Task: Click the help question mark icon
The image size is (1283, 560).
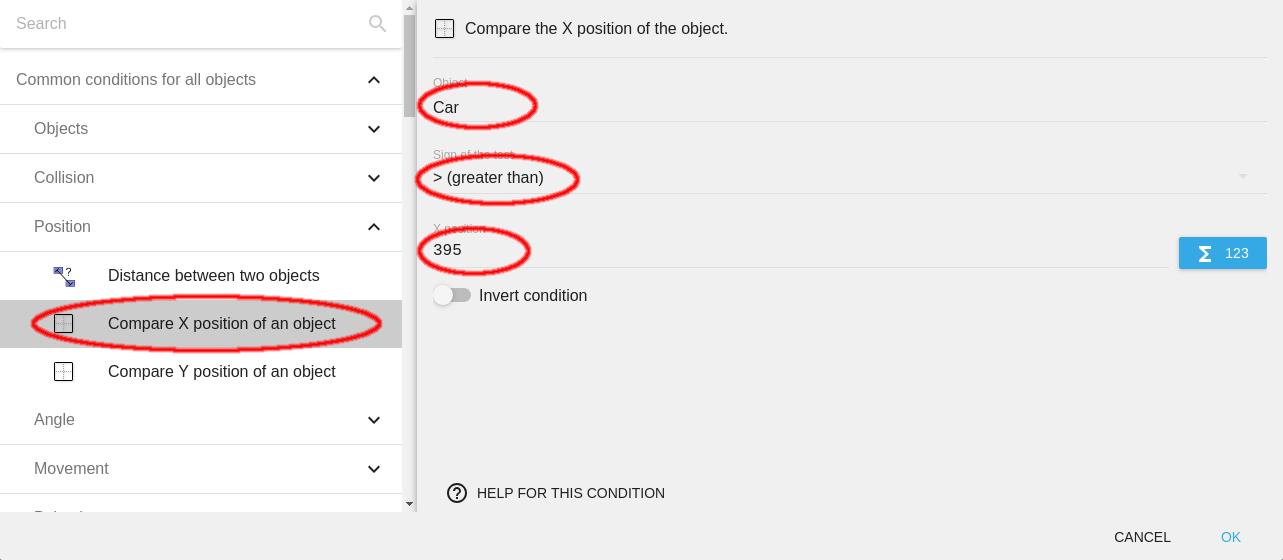Action: 457,493
